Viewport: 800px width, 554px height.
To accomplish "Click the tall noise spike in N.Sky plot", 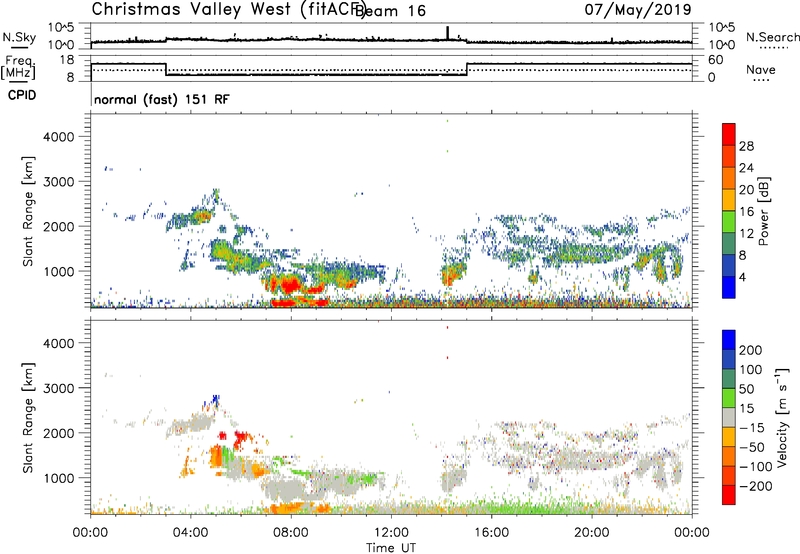I will [447, 33].
